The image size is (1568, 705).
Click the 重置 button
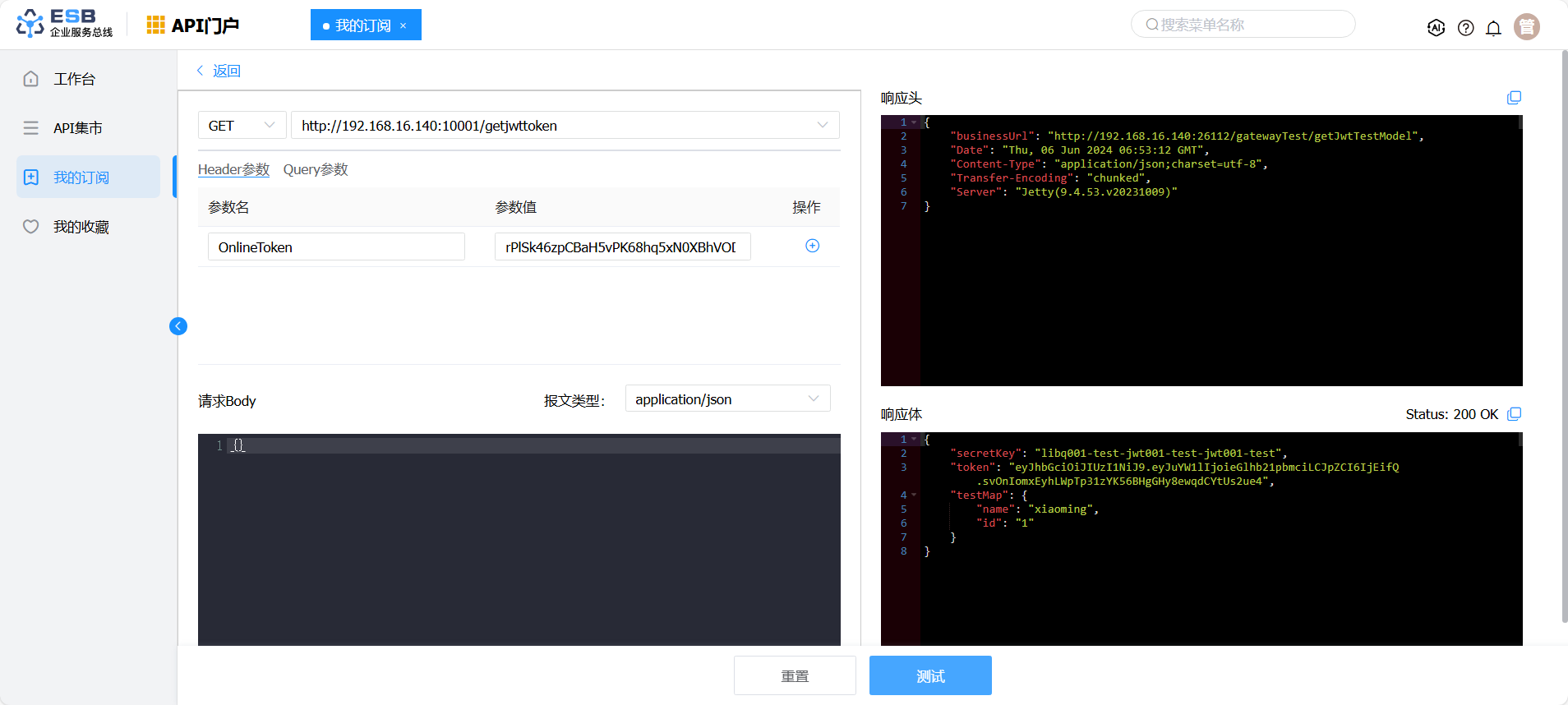click(x=794, y=675)
